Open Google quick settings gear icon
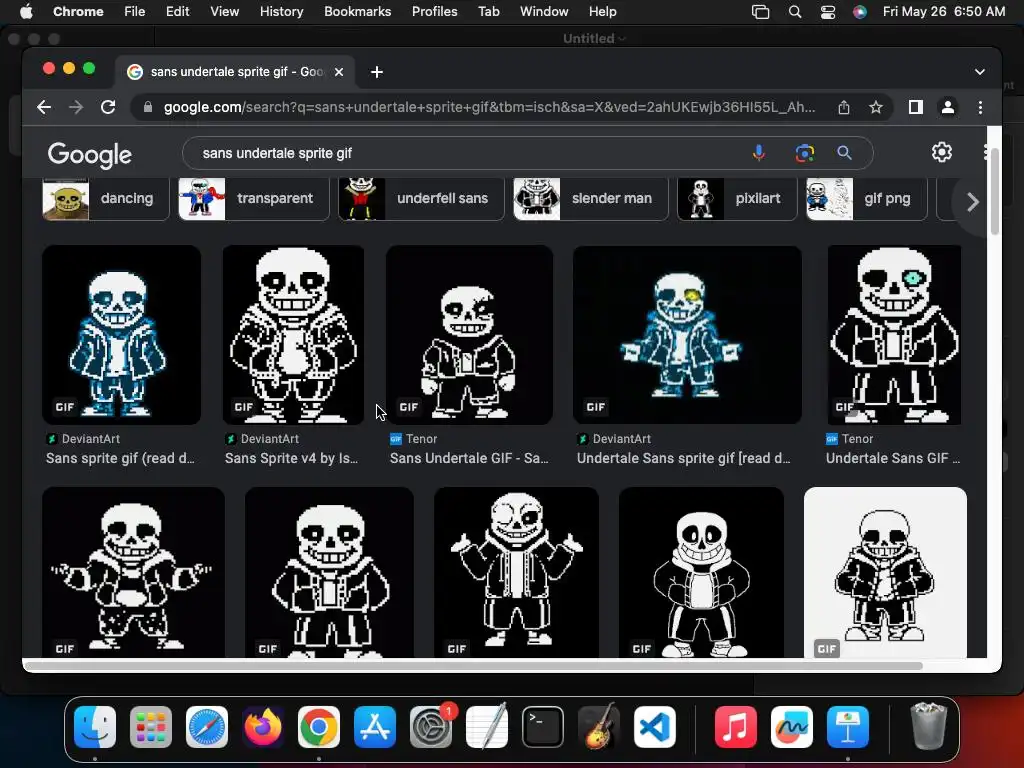1024x768 pixels. coord(942,152)
